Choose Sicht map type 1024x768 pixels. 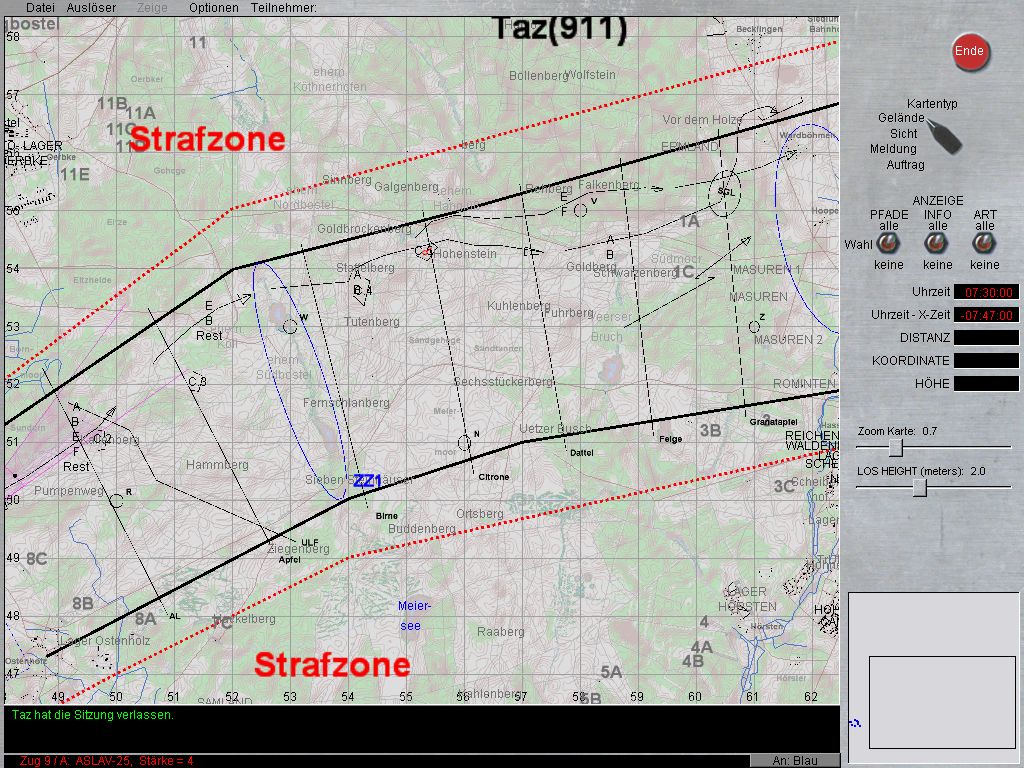click(903, 133)
